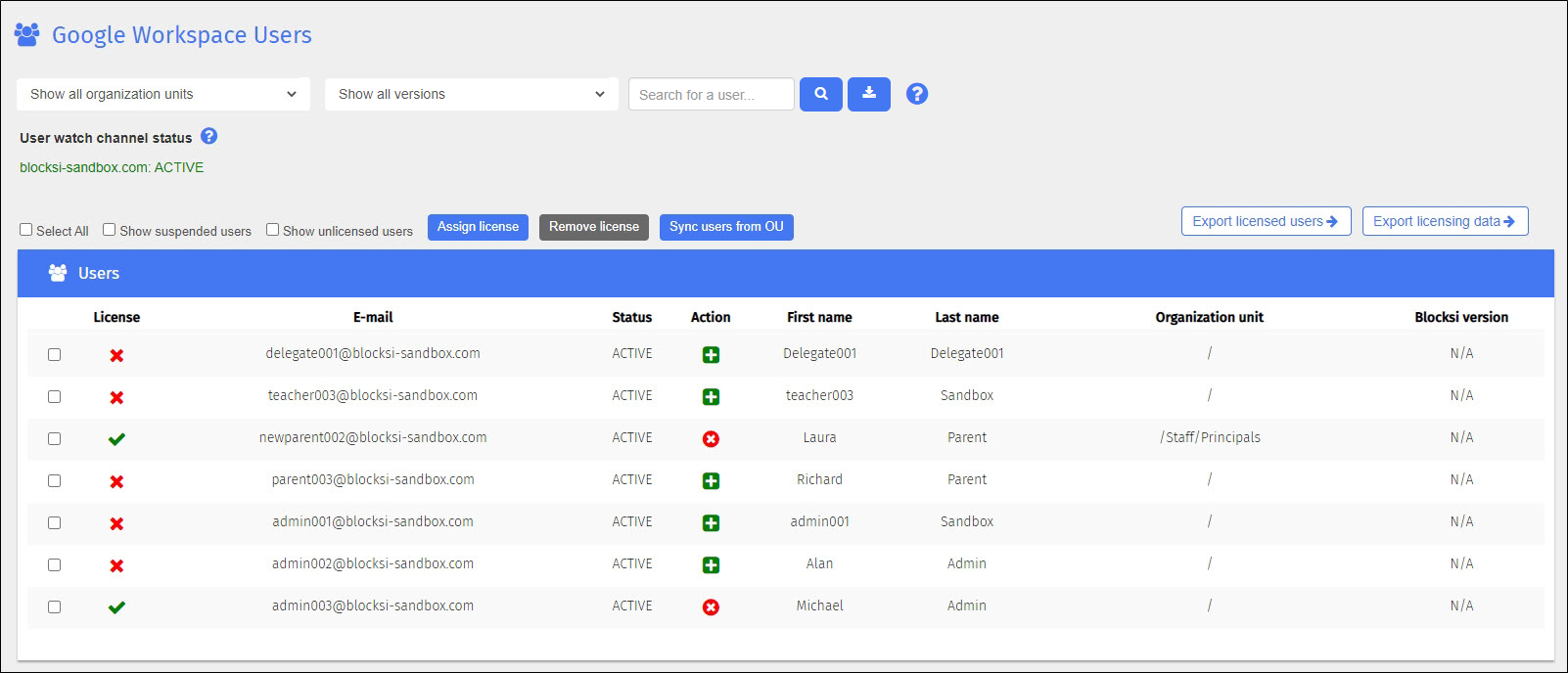Click the download users icon button
The height and width of the screenshot is (673, 1568).
click(x=869, y=94)
